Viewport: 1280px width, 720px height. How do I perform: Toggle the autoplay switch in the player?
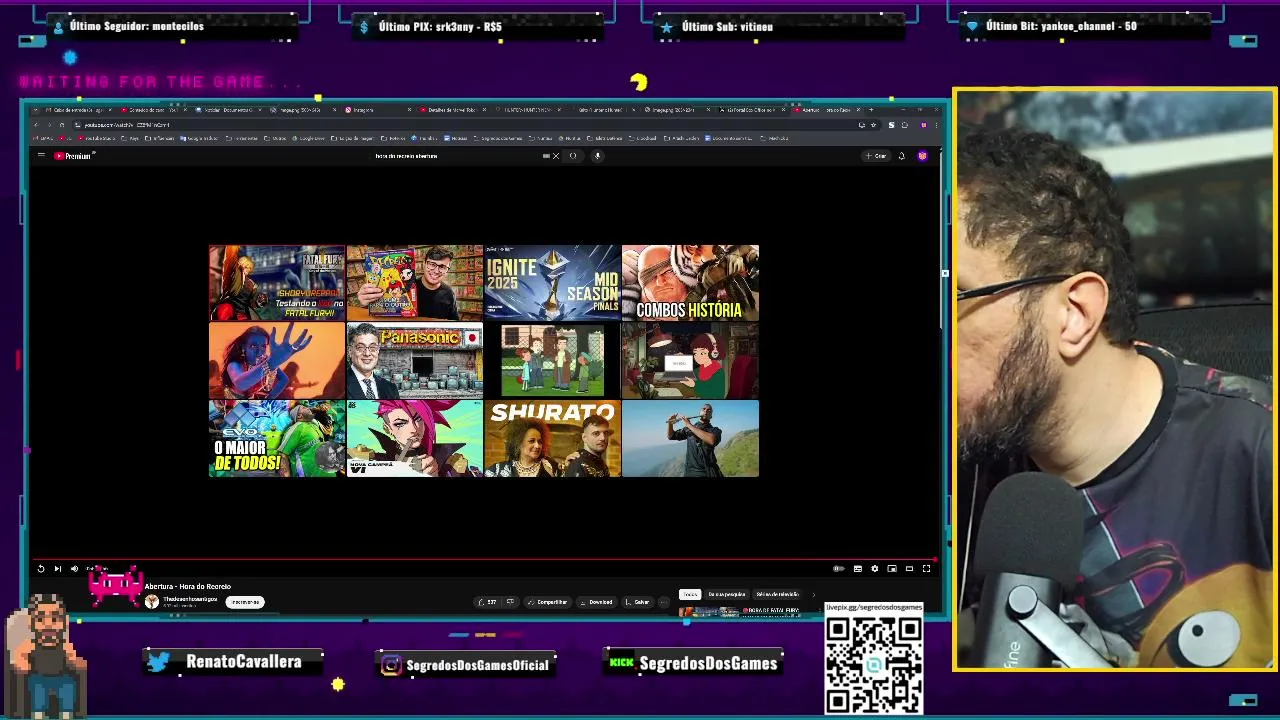839,568
